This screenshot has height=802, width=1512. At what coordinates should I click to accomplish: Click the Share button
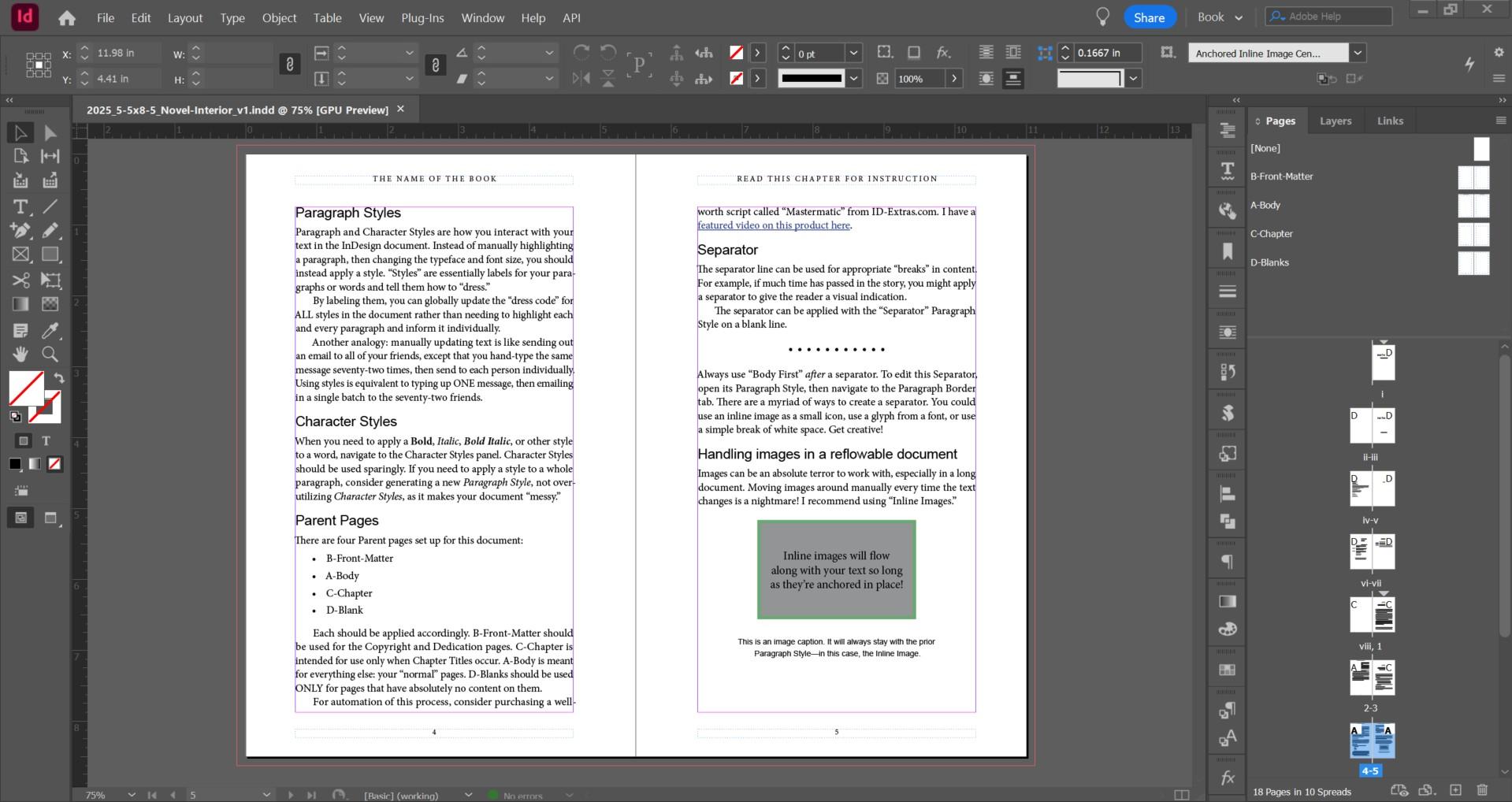click(1149, 17)
